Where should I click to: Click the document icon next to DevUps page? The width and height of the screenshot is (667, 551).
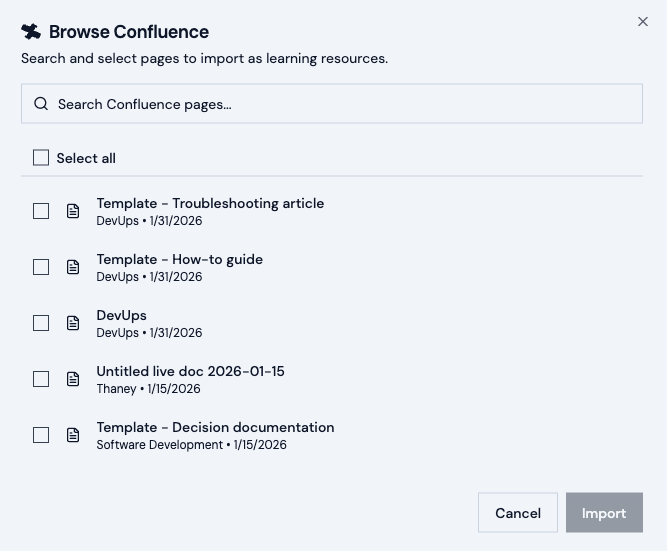click(x=73, y=323)
